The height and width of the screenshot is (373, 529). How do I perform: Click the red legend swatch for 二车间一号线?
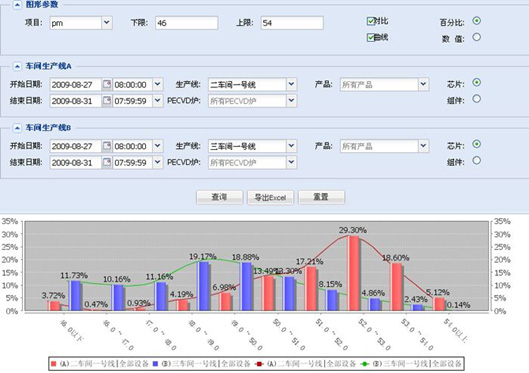point(53,364)
